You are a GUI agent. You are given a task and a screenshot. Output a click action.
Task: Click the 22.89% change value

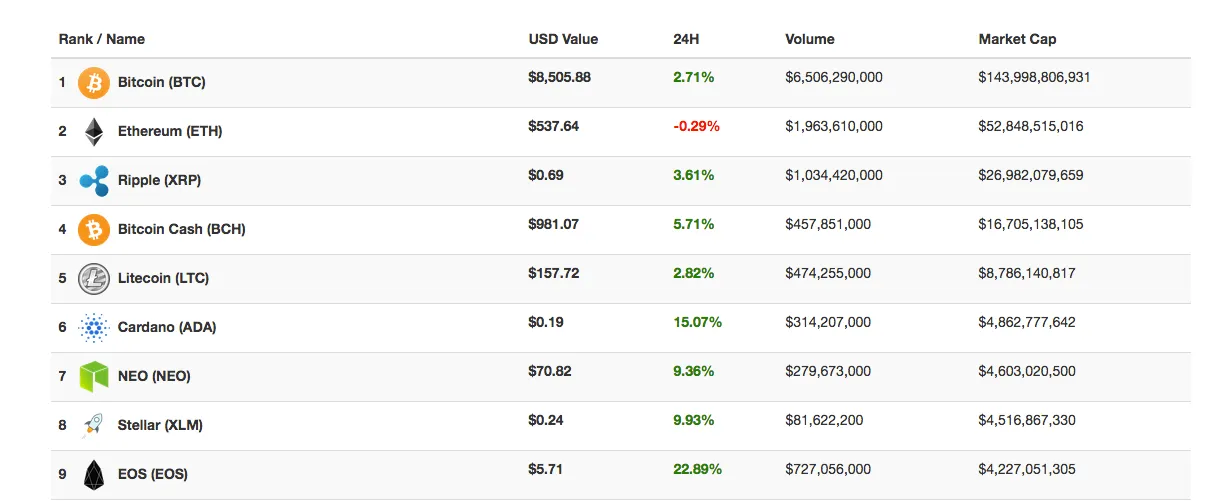pyautogui.click(x=697, y=469)
